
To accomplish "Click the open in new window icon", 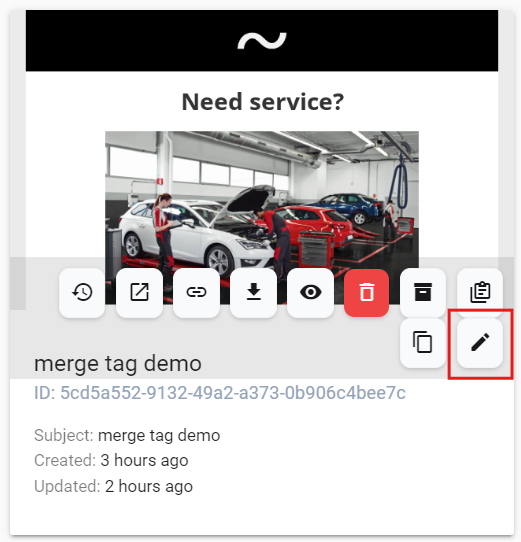I will 139,292.
